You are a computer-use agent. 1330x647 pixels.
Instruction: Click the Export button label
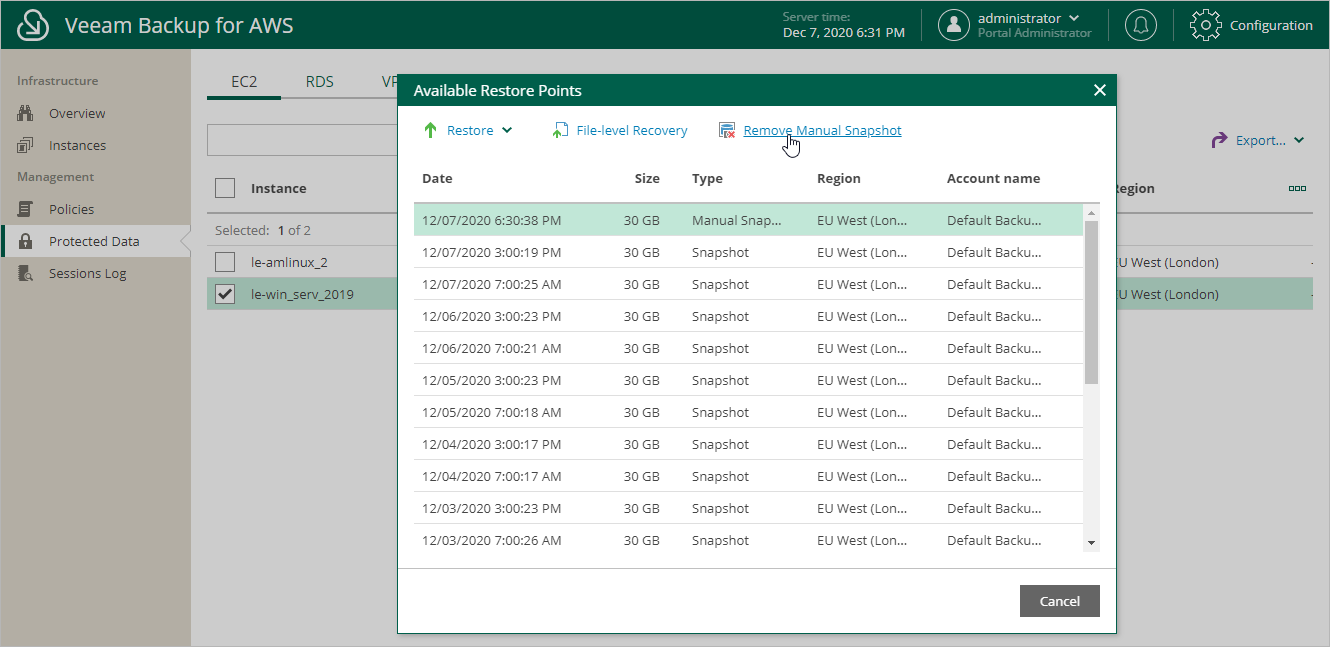(x=1260, y=140)
